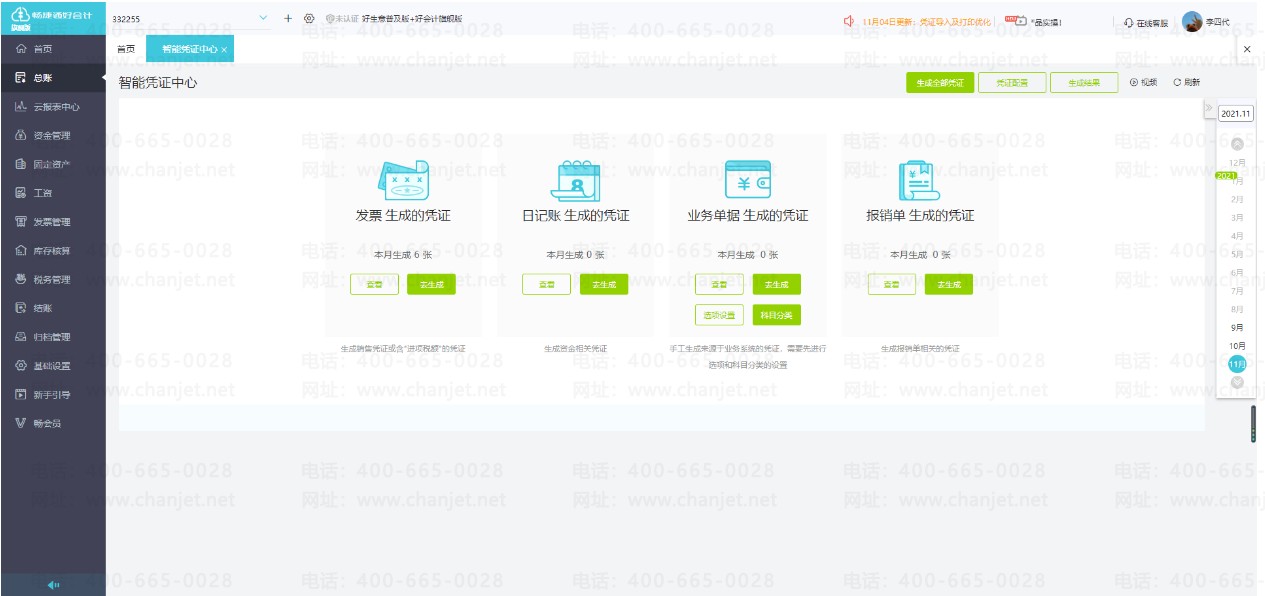Click the 生成全部凭证 button
Image resolution: width=1265 pixels, height=596 pixels.
[940, 83]
